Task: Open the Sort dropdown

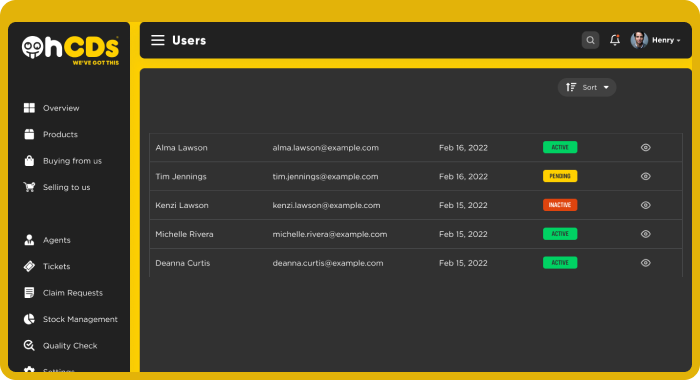Action: pos(587,88)
